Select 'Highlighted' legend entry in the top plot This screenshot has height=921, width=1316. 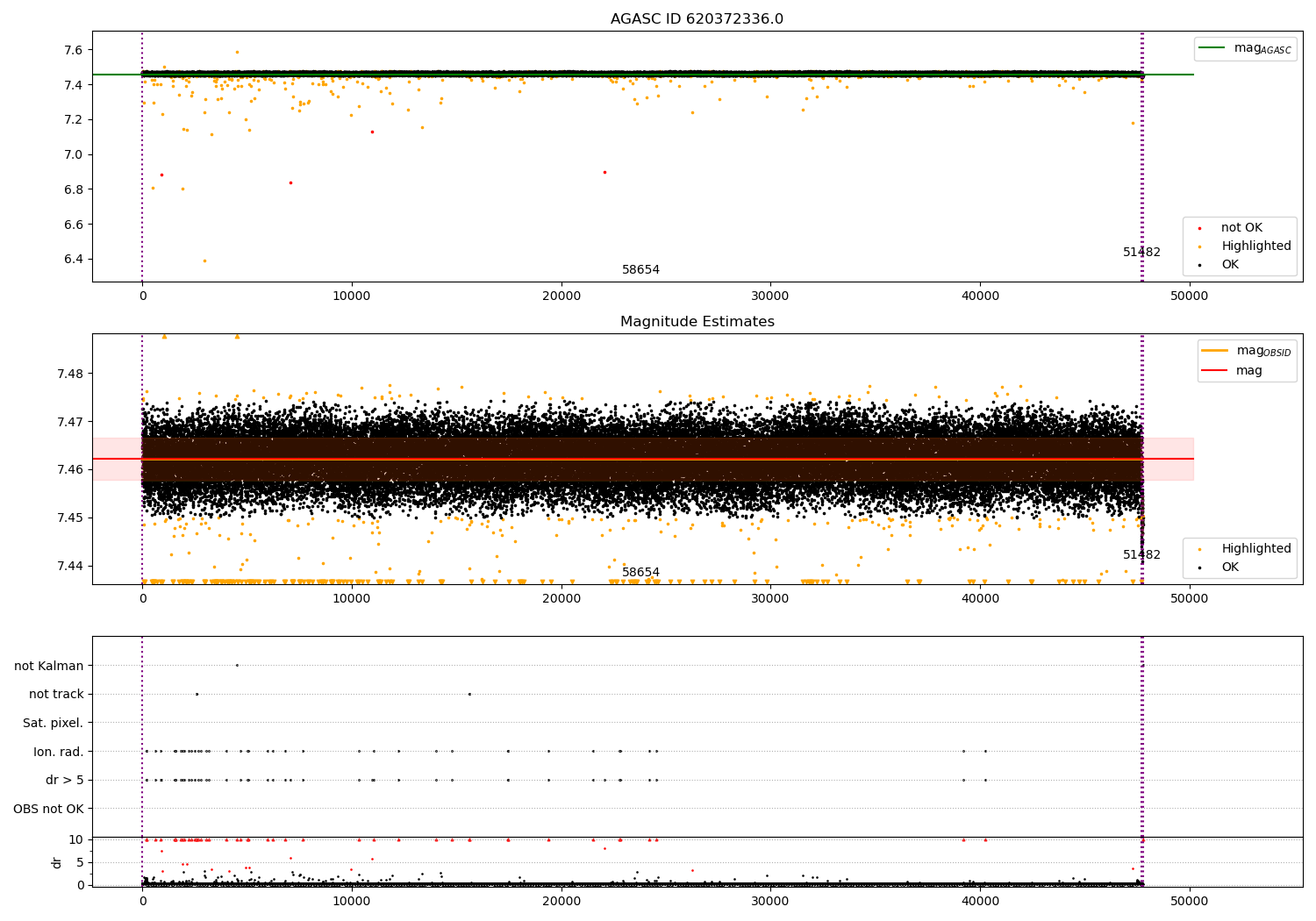point(1256,246)
